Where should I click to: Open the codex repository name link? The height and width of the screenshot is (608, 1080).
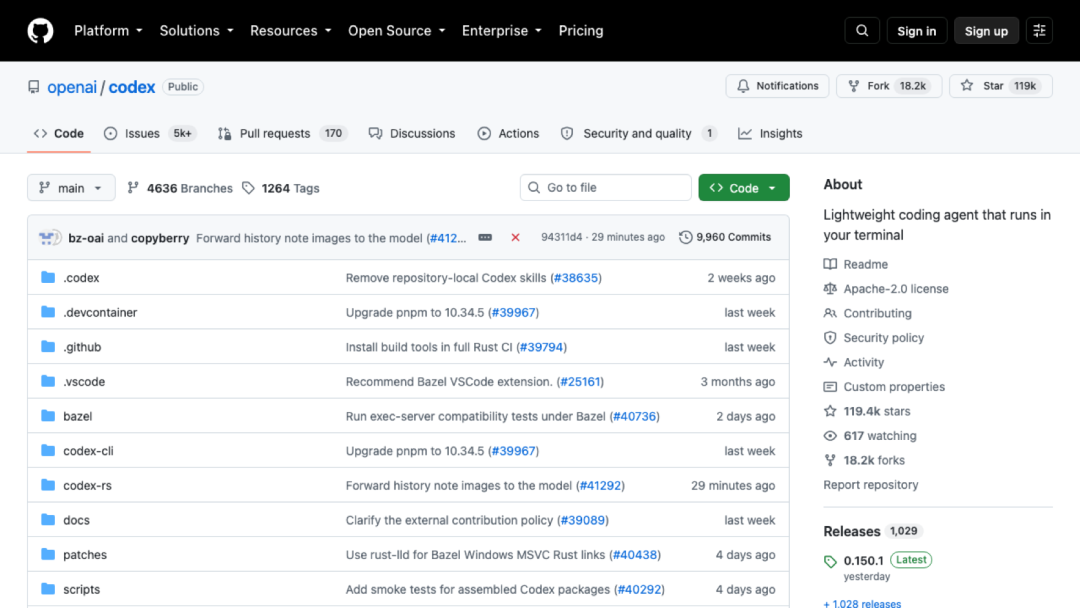tap(132, 87)
